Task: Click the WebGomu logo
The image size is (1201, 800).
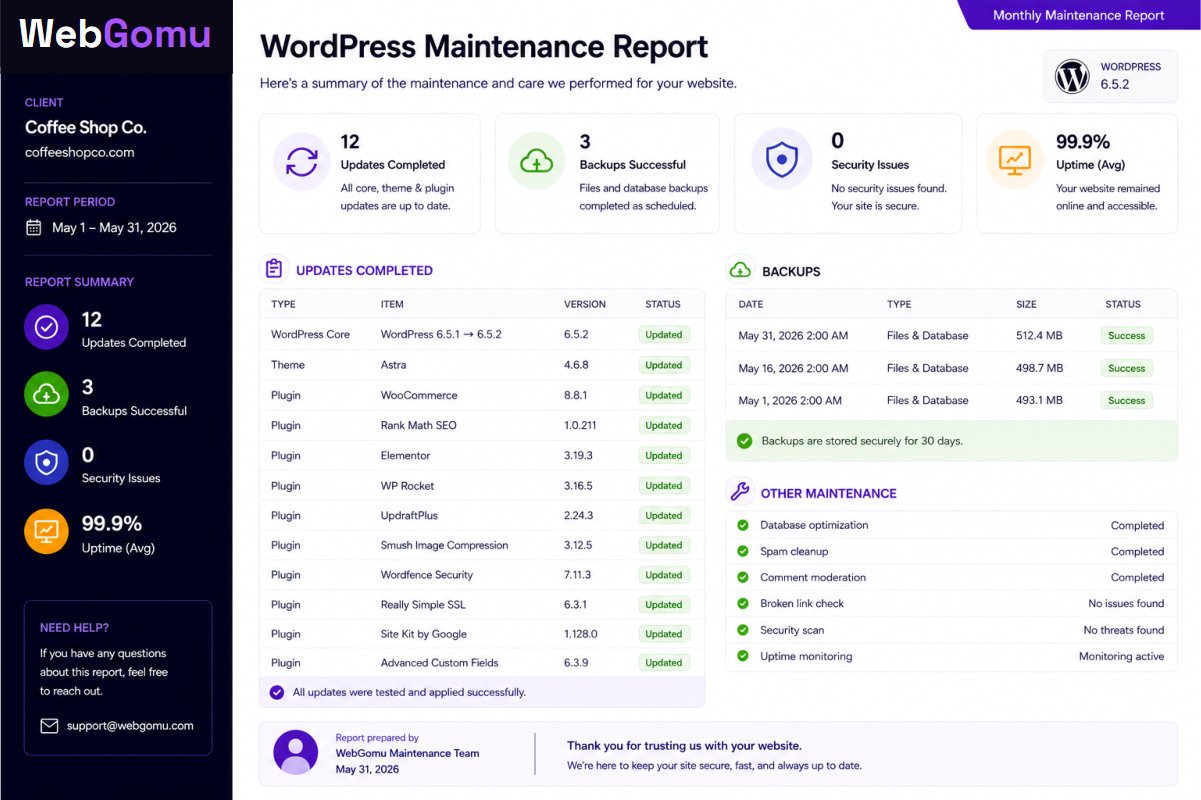Action: tap(115, 34)
